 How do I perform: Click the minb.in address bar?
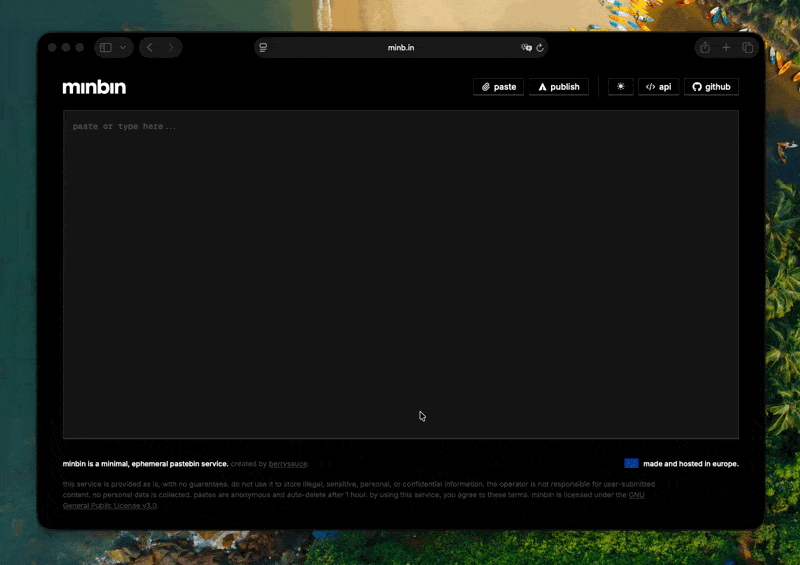400,47
